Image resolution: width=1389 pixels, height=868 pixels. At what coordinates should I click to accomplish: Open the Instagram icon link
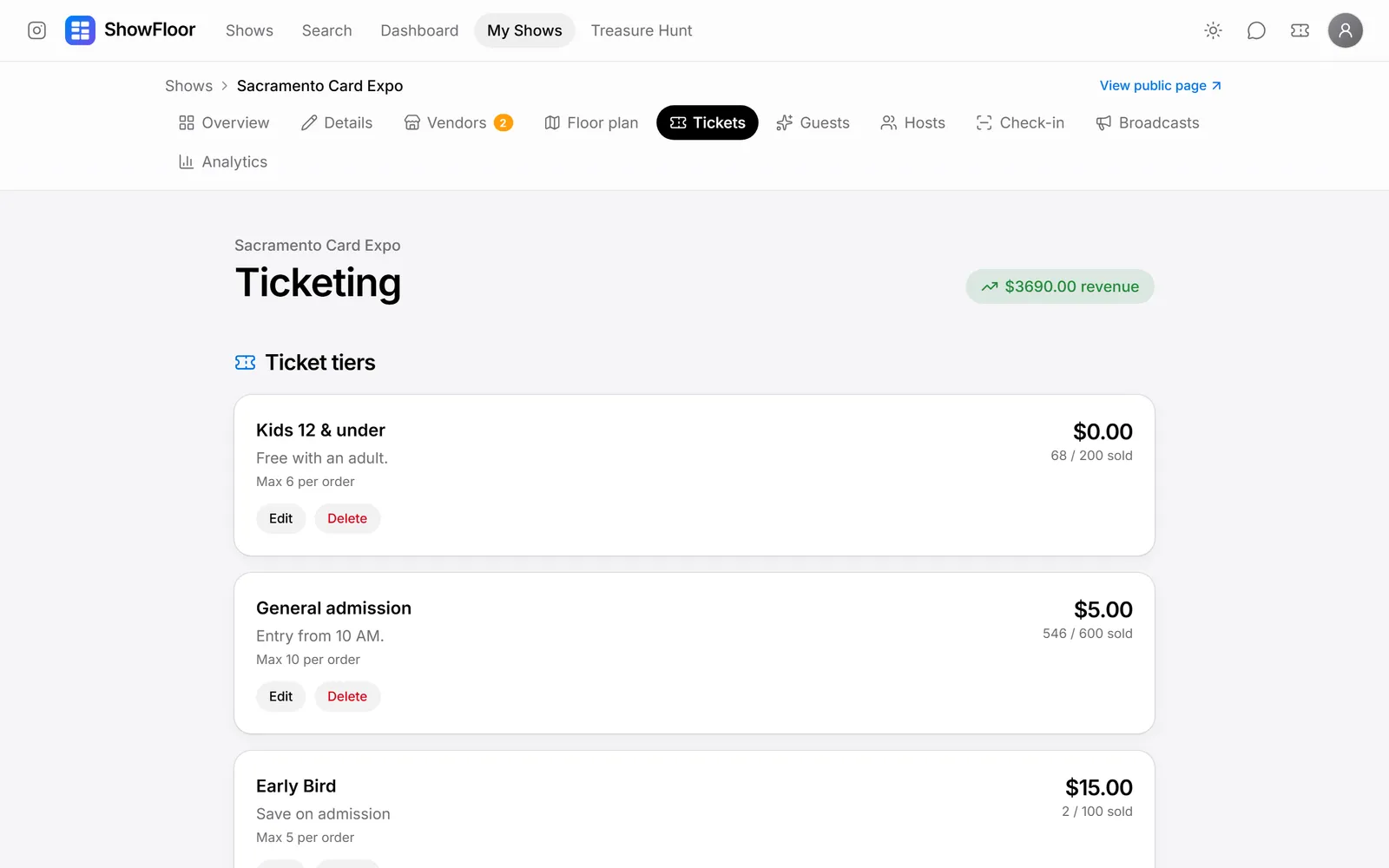(x=36, y=30)
